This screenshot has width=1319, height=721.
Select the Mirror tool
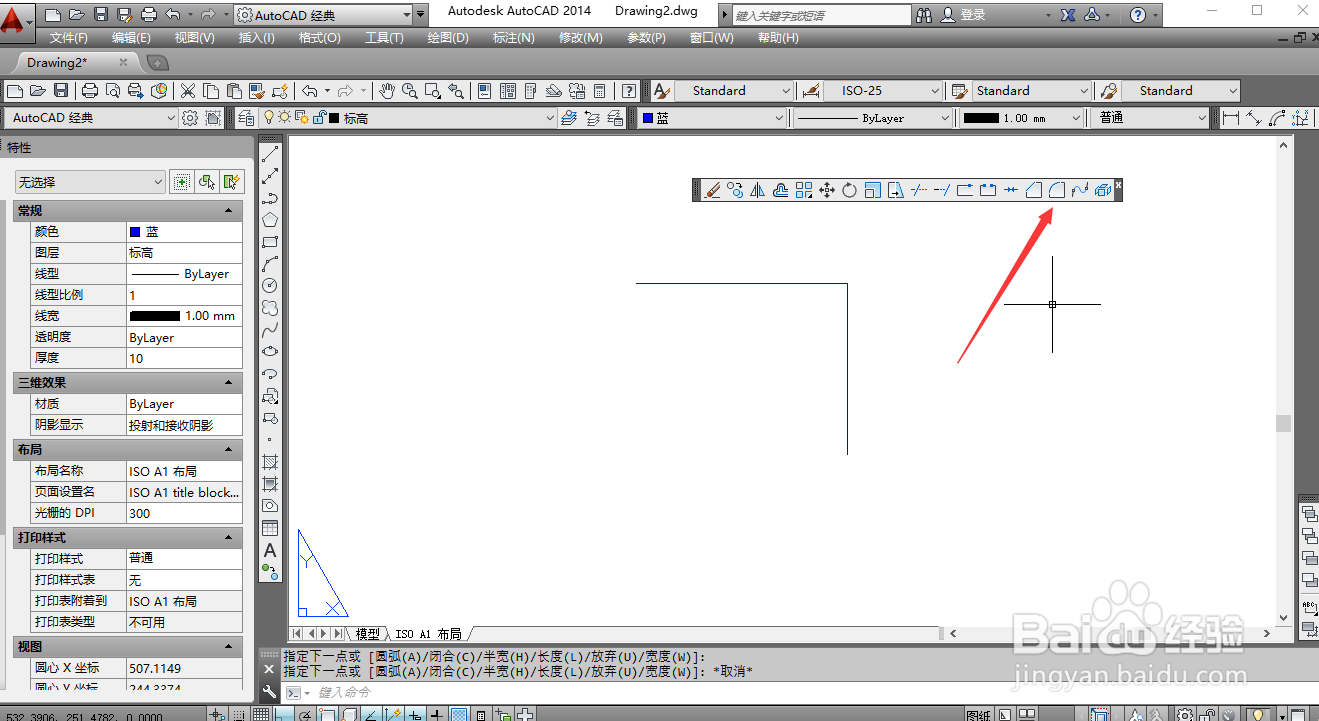pyautogui.click(x=758, y=190)
